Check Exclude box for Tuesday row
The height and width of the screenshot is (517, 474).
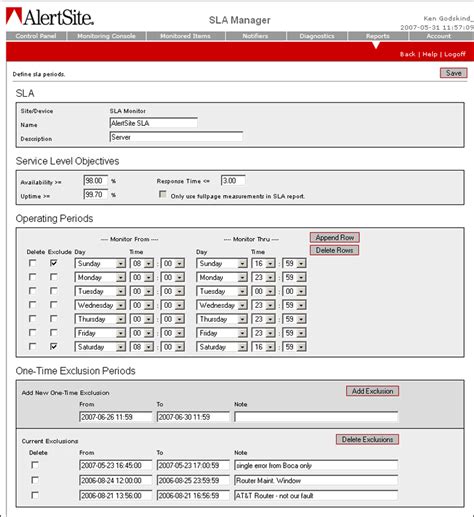[x=53, y=291]
